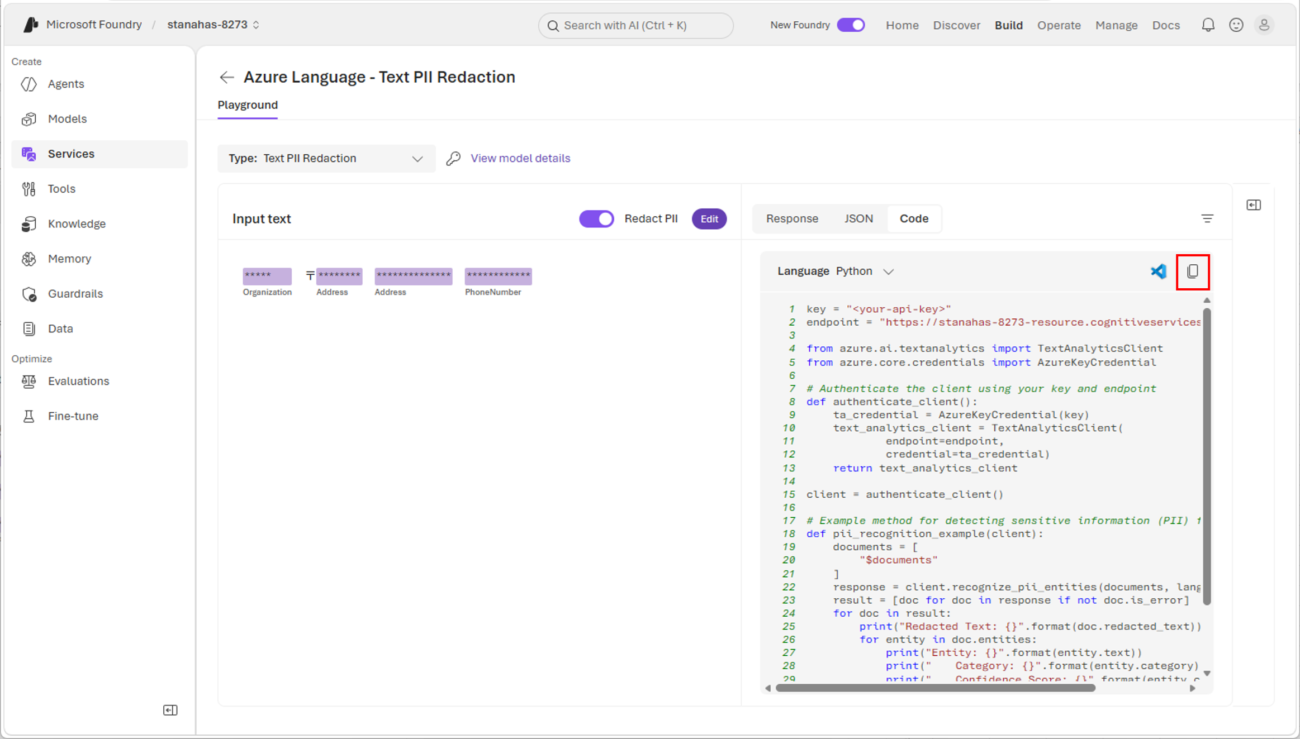The image size is (1300, 739).
Task: Click the Edit button
Action: 709,219
